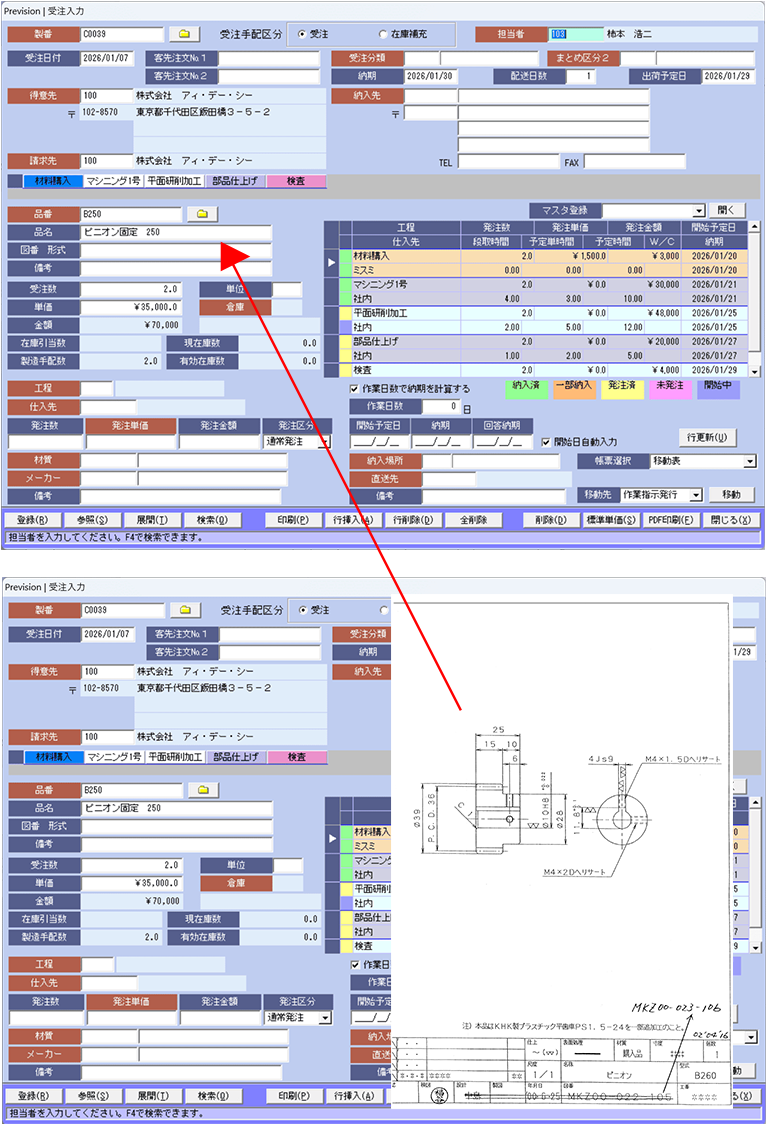Open the 帳票選択 dropdown showing 移動表
The image size is (766, 1124).
[x=750, y=461]
